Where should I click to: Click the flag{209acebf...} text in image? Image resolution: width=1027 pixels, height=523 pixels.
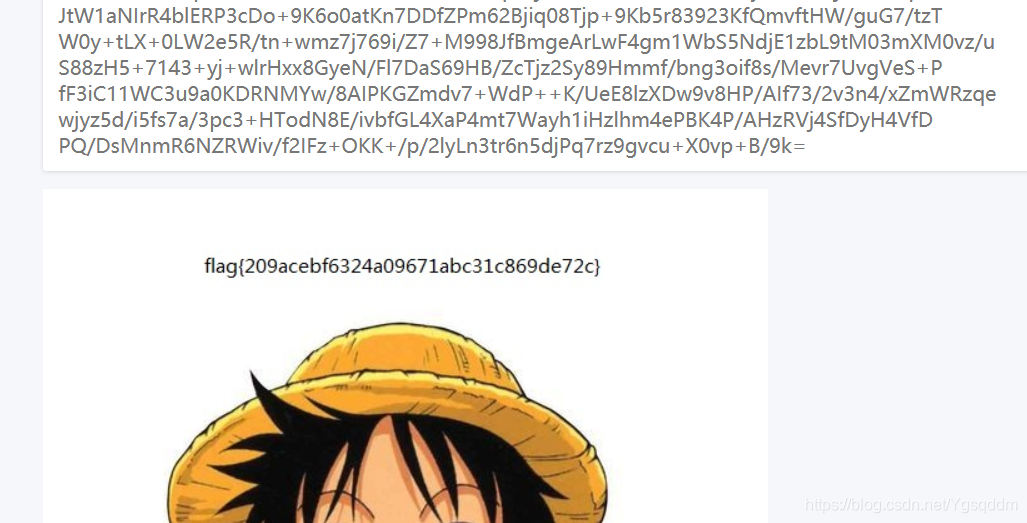click(x=402, y=266)
